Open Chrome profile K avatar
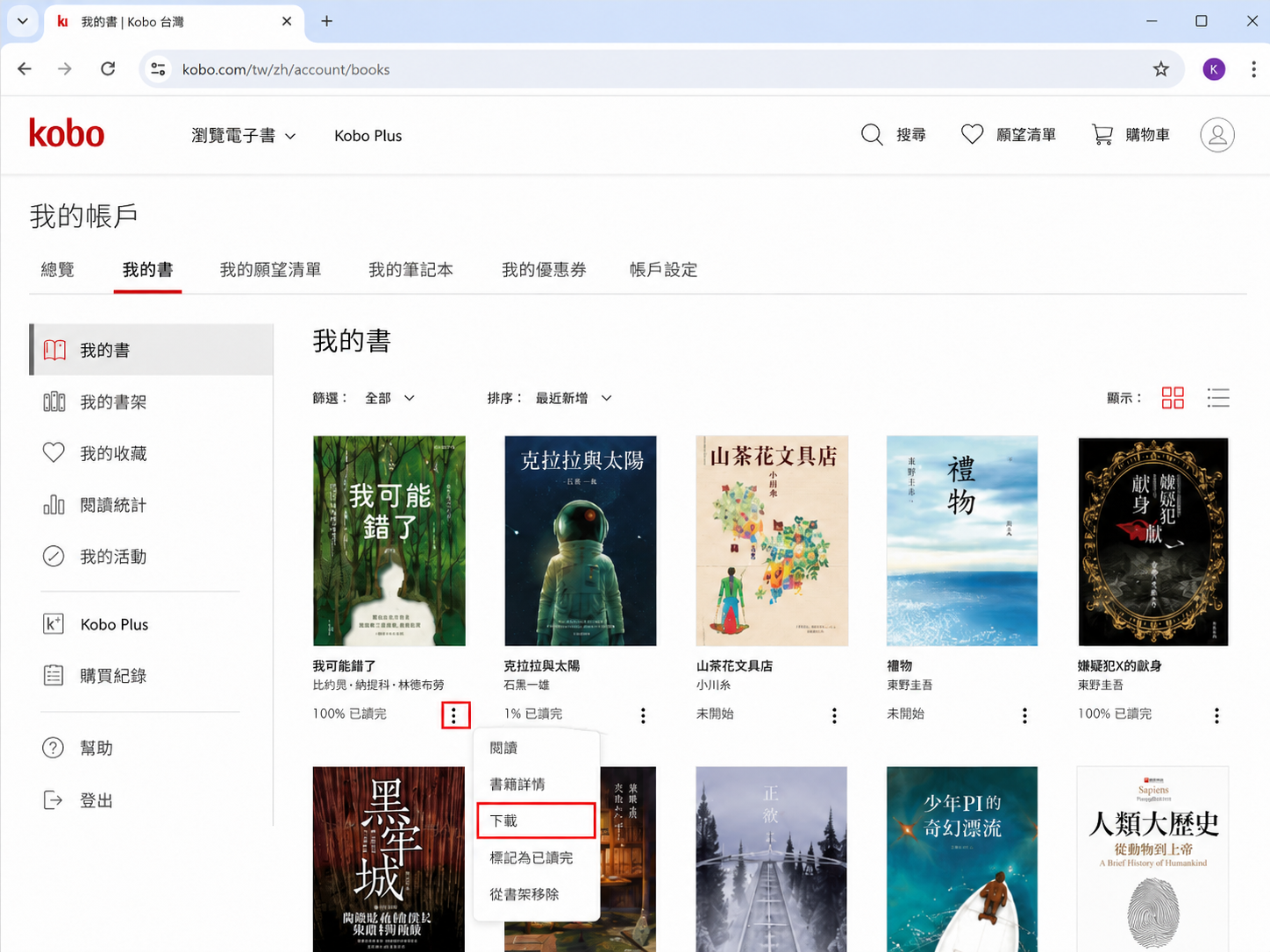The image size is (1270, 952). [1214, 69]
